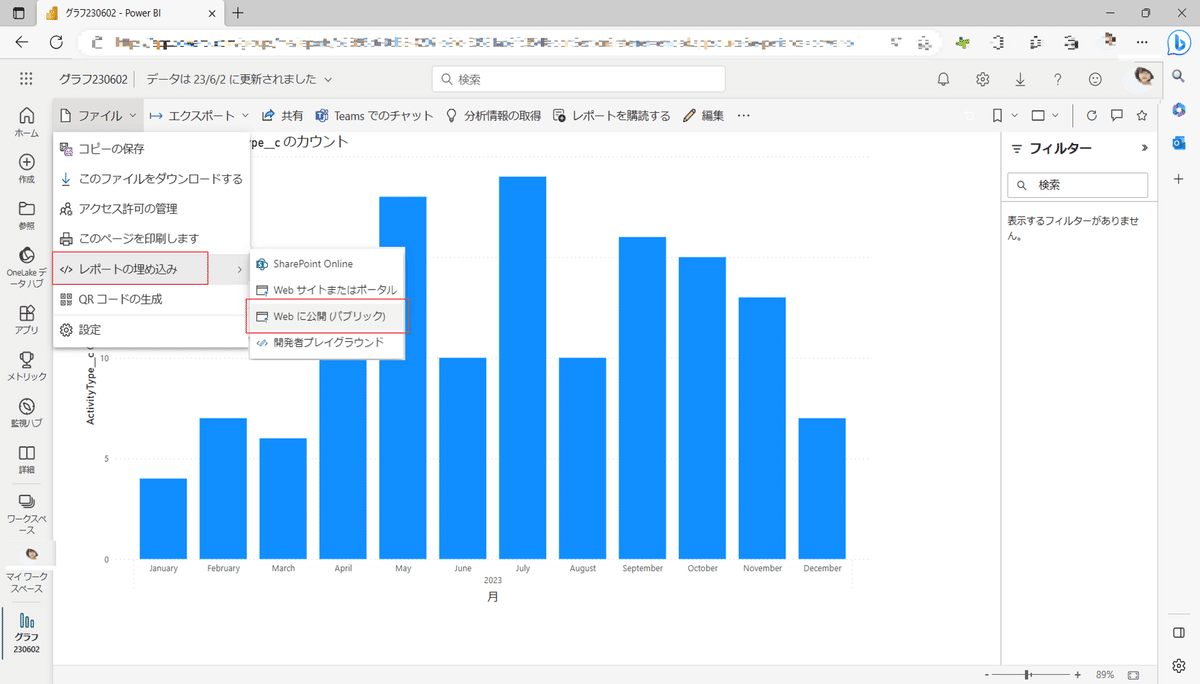The width and height of the screenshot is (1200, 684).
Task: Open OneLake data hub in sidebar
Action: [x=27, y=267]
